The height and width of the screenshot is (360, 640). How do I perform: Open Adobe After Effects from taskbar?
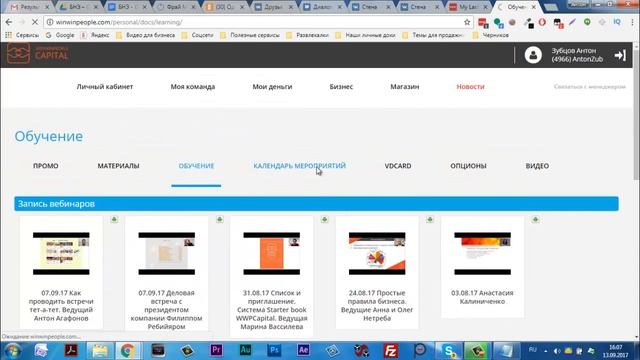303,350
